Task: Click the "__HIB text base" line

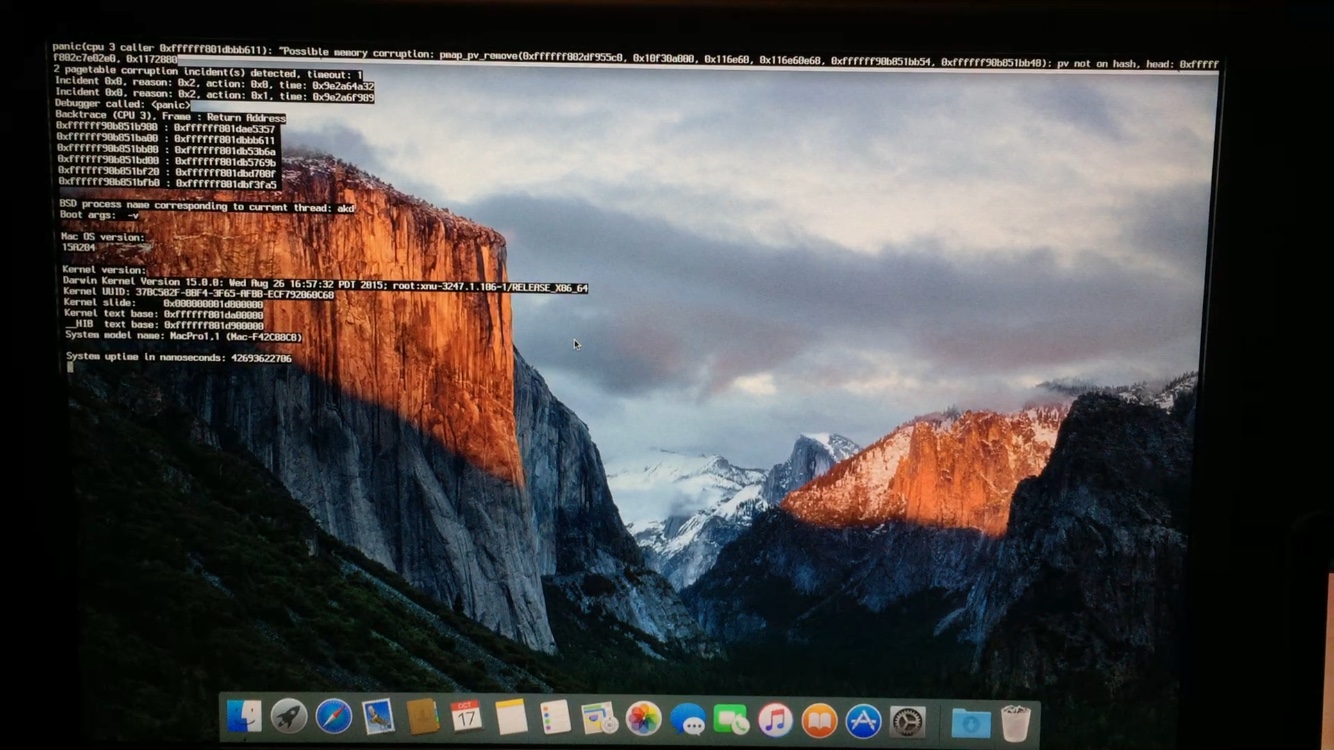Action: point(165,325)
